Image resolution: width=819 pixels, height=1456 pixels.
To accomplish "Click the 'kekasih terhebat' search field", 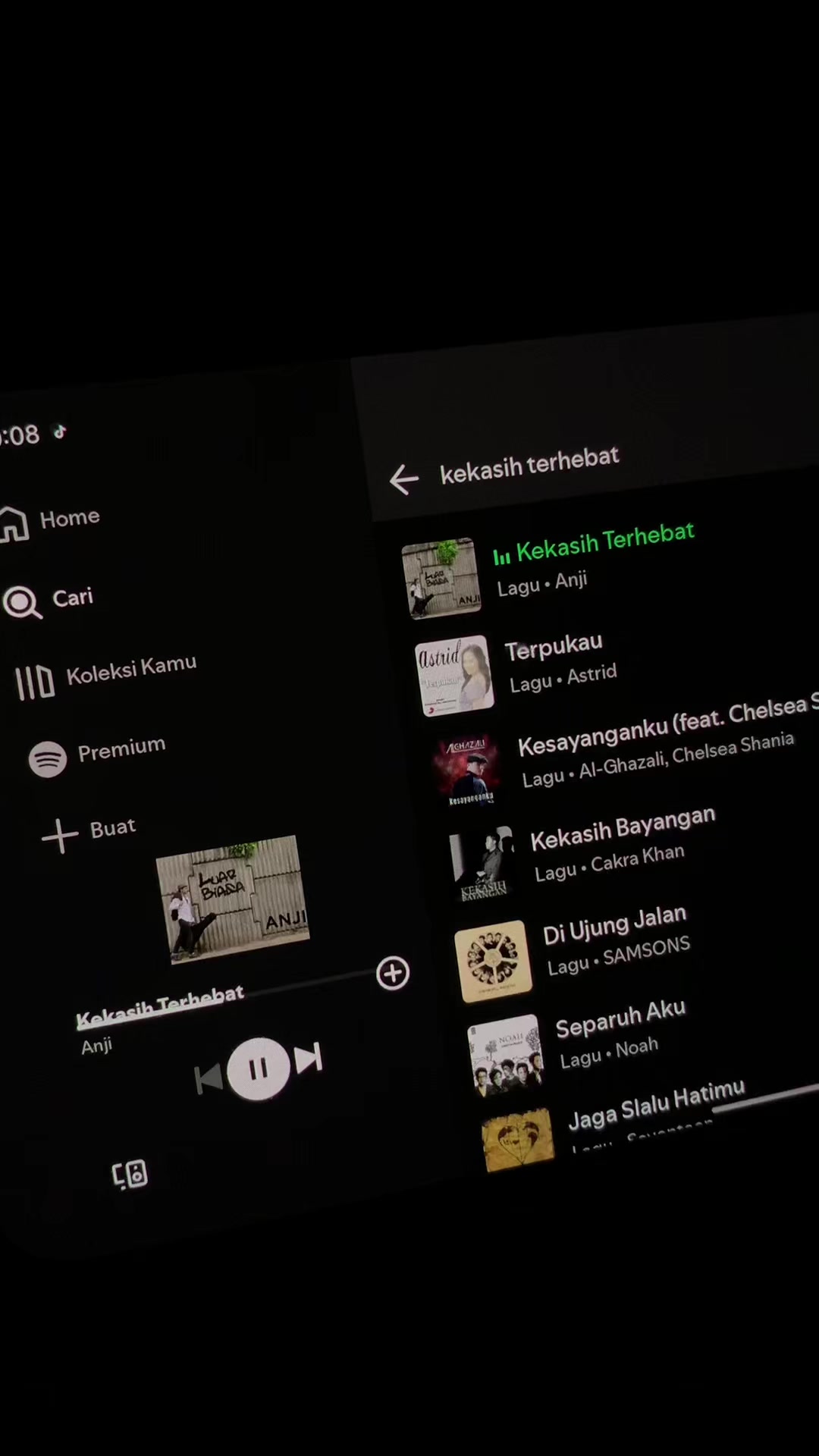I will (529, 464).
